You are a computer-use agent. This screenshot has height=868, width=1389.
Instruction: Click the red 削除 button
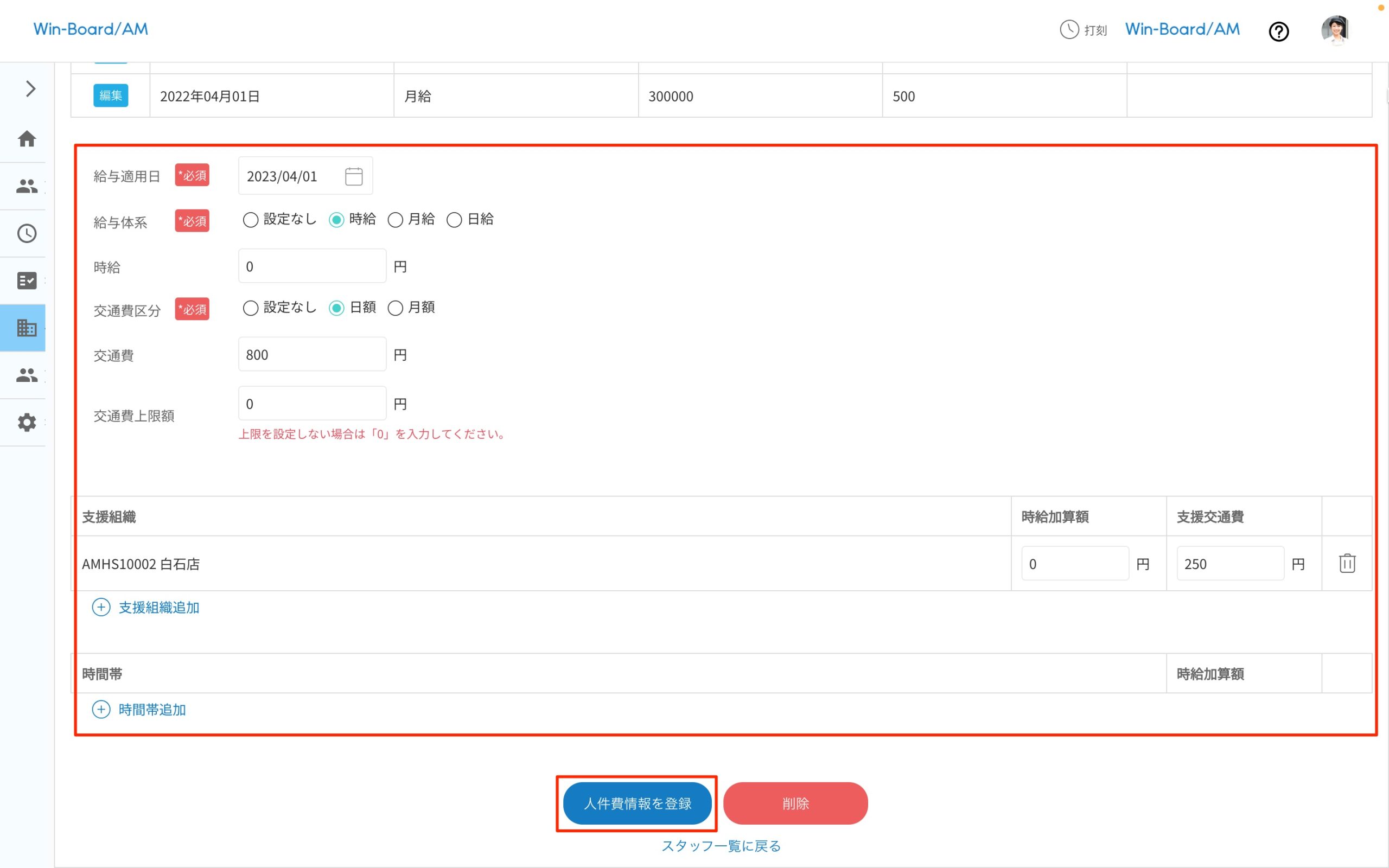(x=795, y=803)
